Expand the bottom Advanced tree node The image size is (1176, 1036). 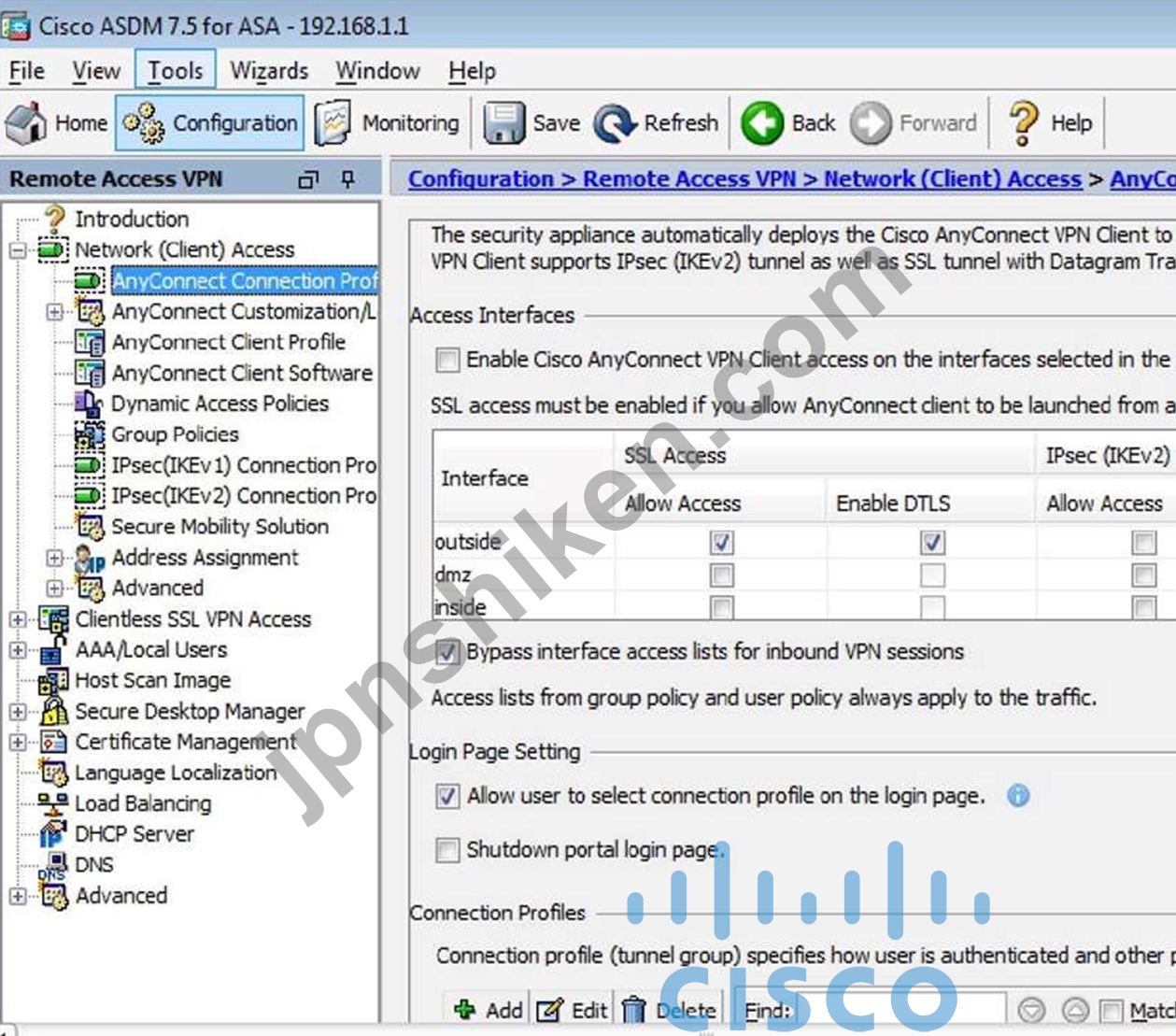[x=18, y=896]
